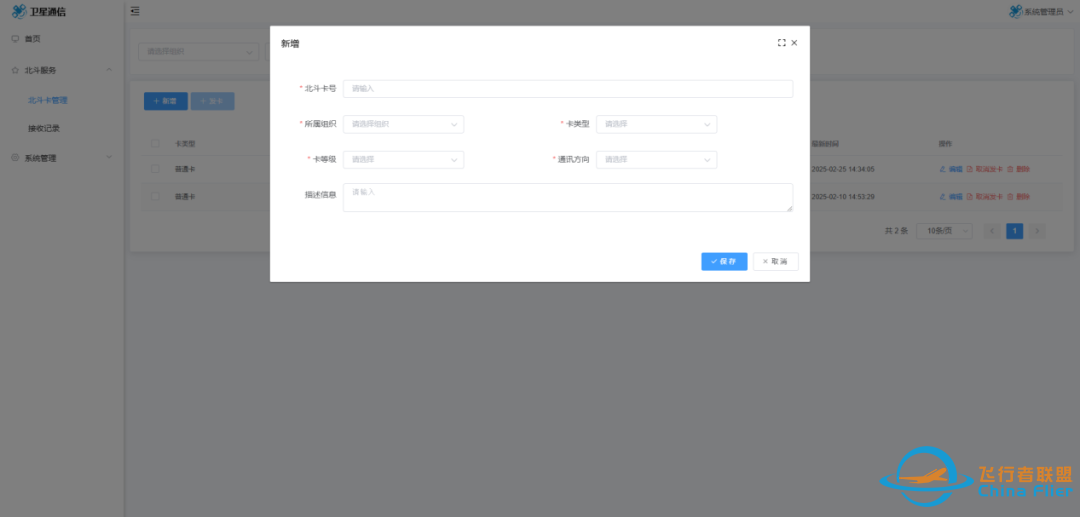This screenshot has height=517, width=1080.
Task: Collapse the sidebar with the menu fold icon
Action: pos(135,11)
